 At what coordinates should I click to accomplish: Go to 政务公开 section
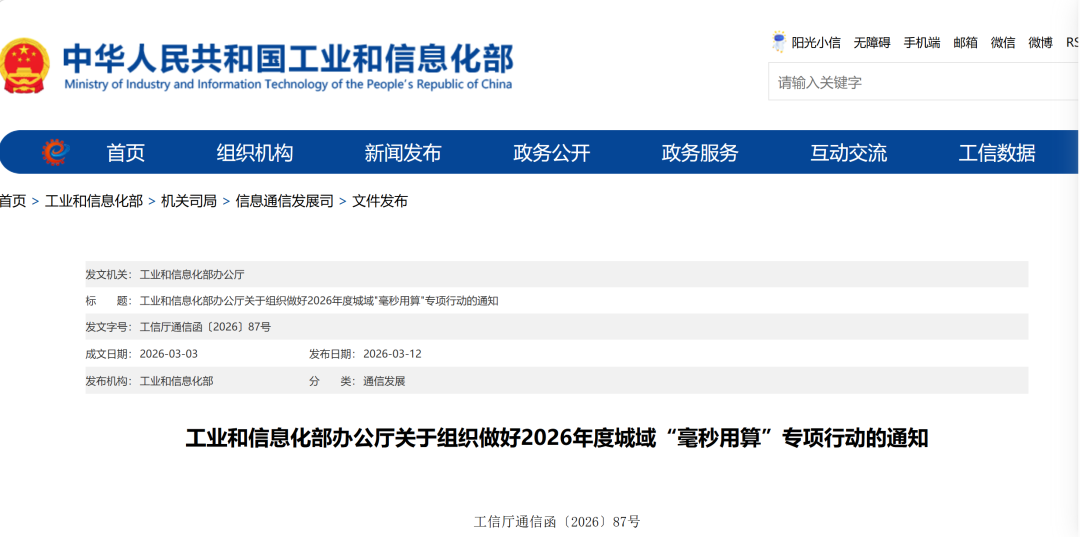(552, 153)
